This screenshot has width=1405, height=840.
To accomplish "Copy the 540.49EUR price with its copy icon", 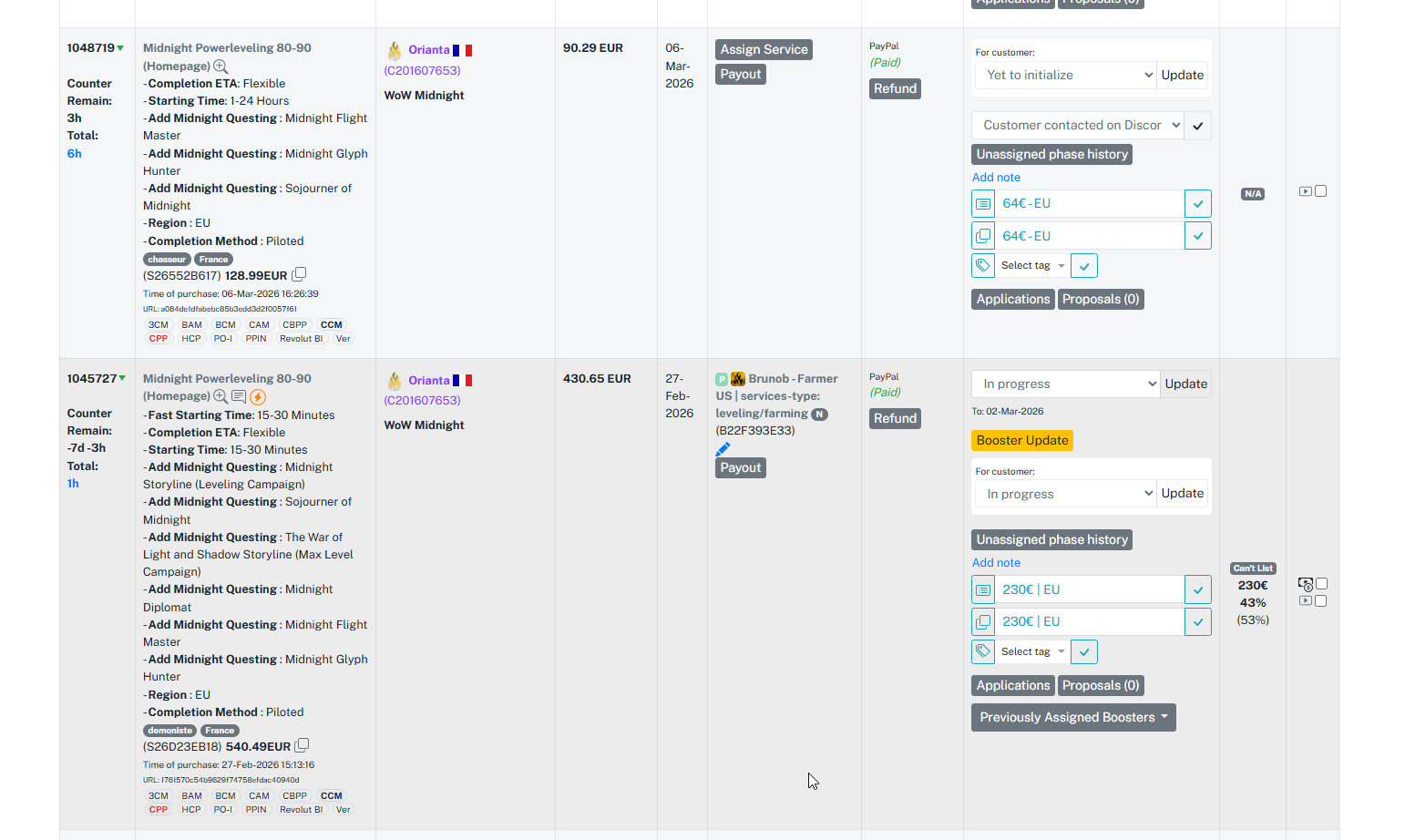I will click(x=303, y=745).
